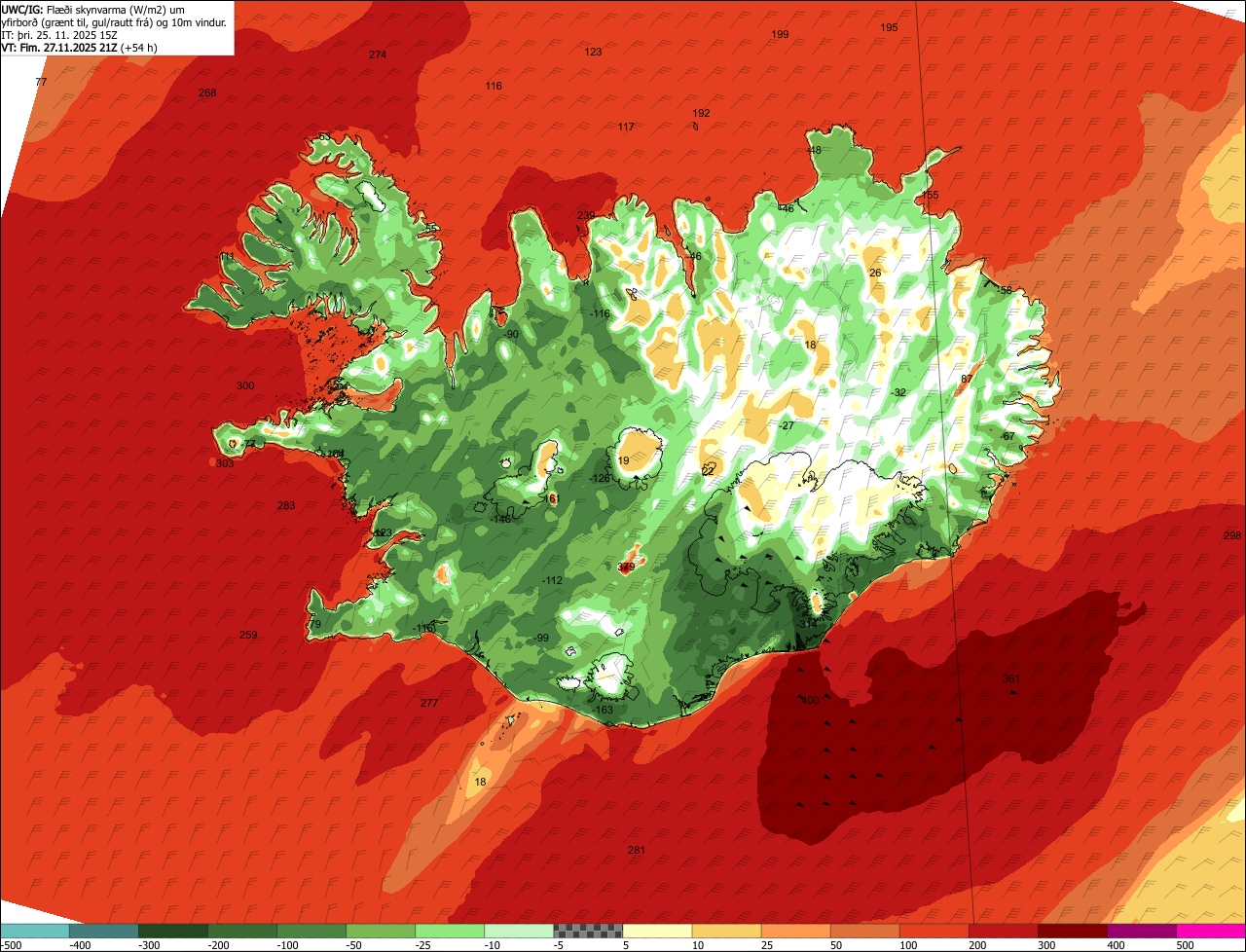
Task: Pick the dark maroon 300 to 400 swatch
Action: pos(1072,931)
